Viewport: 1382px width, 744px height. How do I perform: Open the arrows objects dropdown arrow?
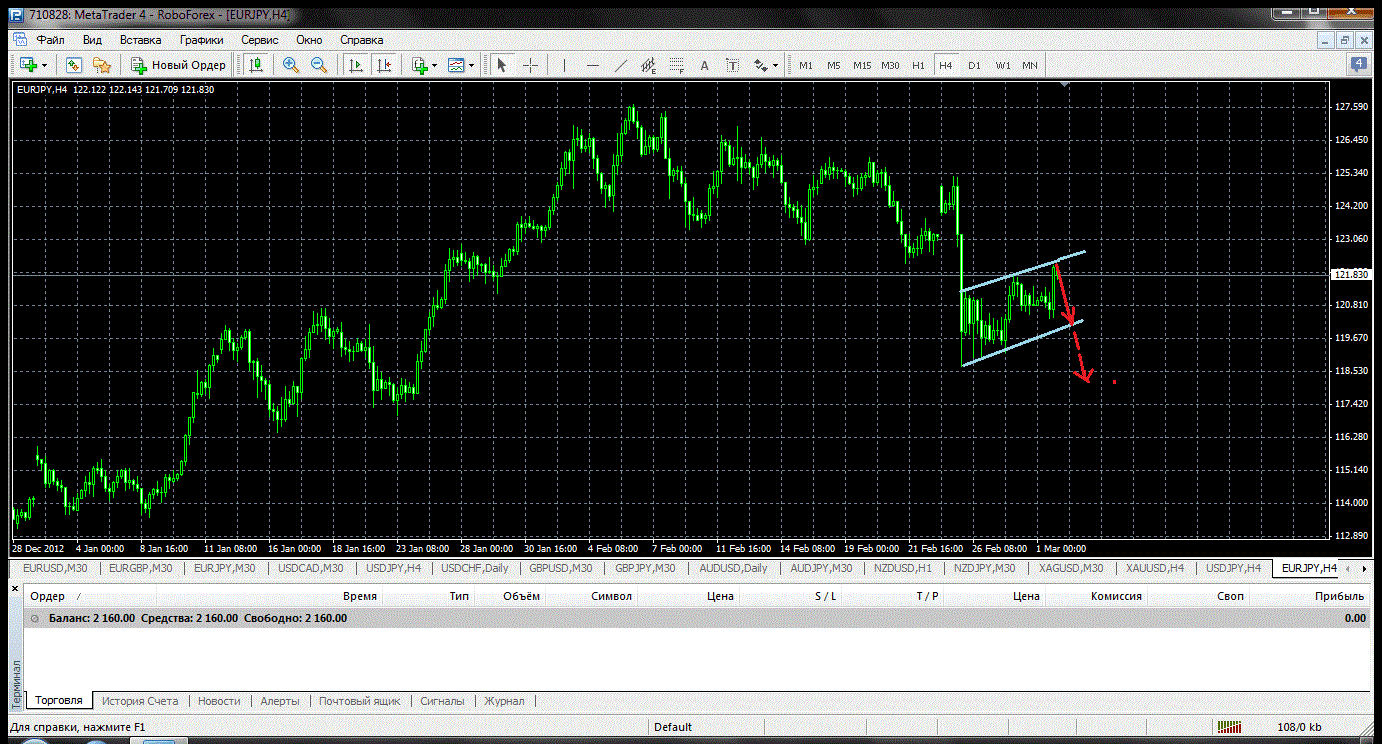tap(775, 65)
